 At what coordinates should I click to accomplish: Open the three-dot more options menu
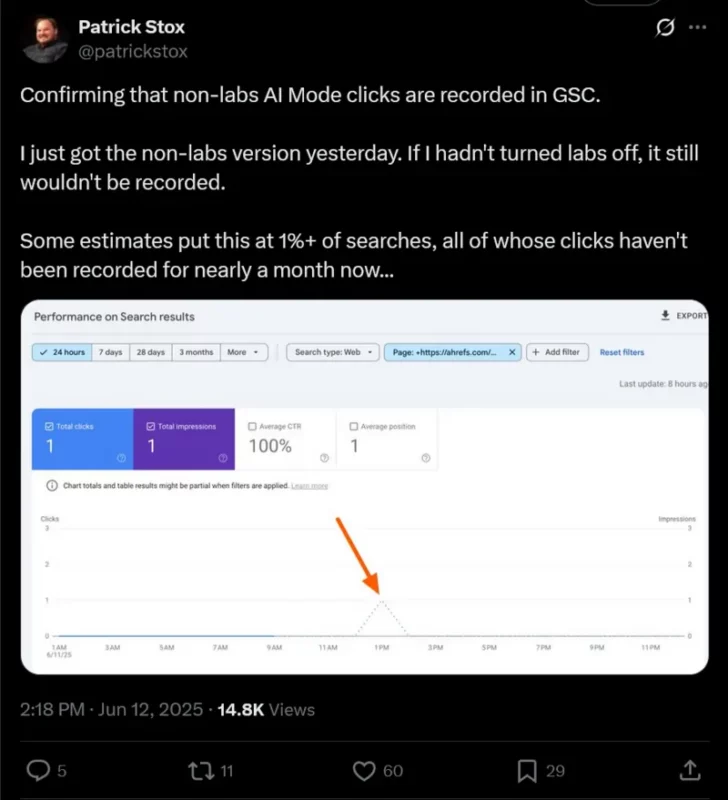[x=697, y=27]
